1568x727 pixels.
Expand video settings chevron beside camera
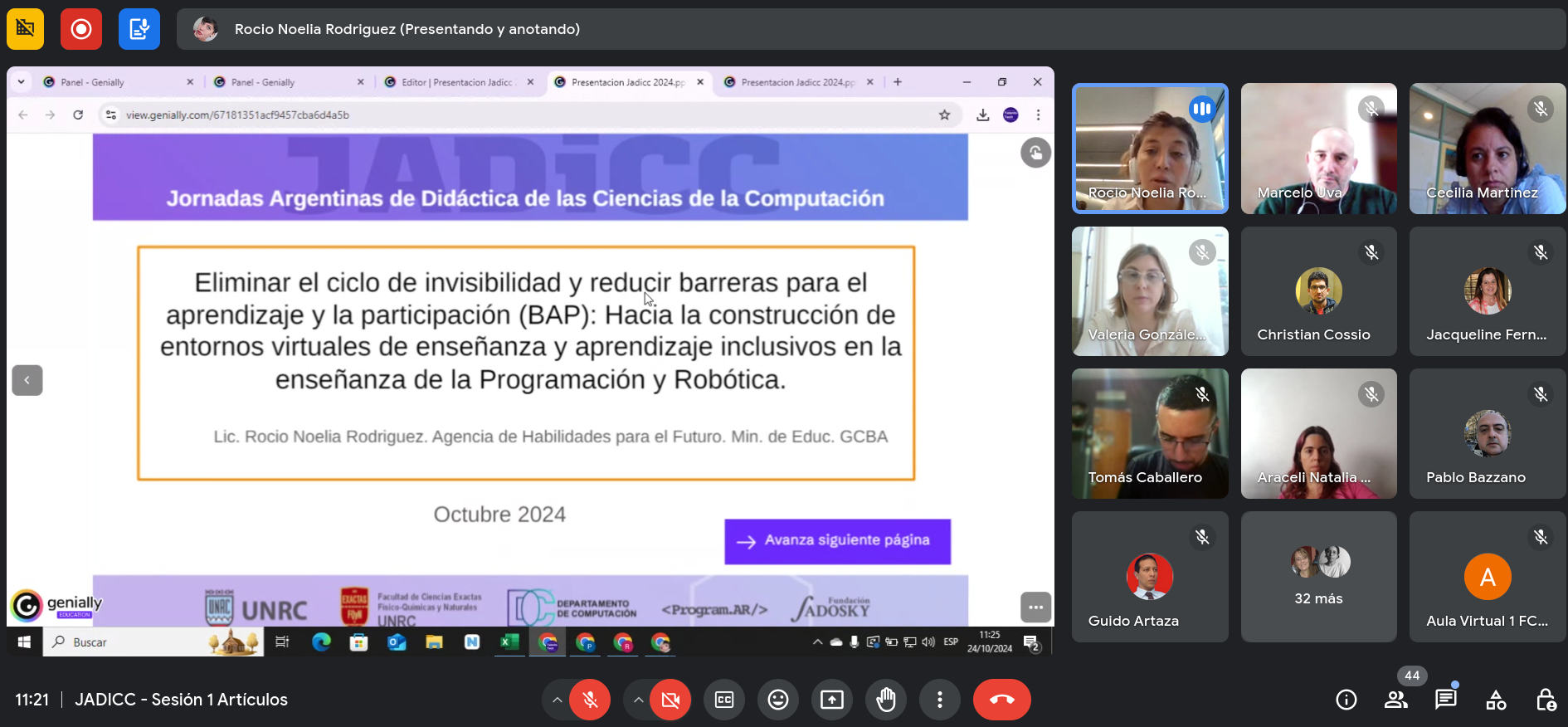pyautogui.click(x=638, y=700)
